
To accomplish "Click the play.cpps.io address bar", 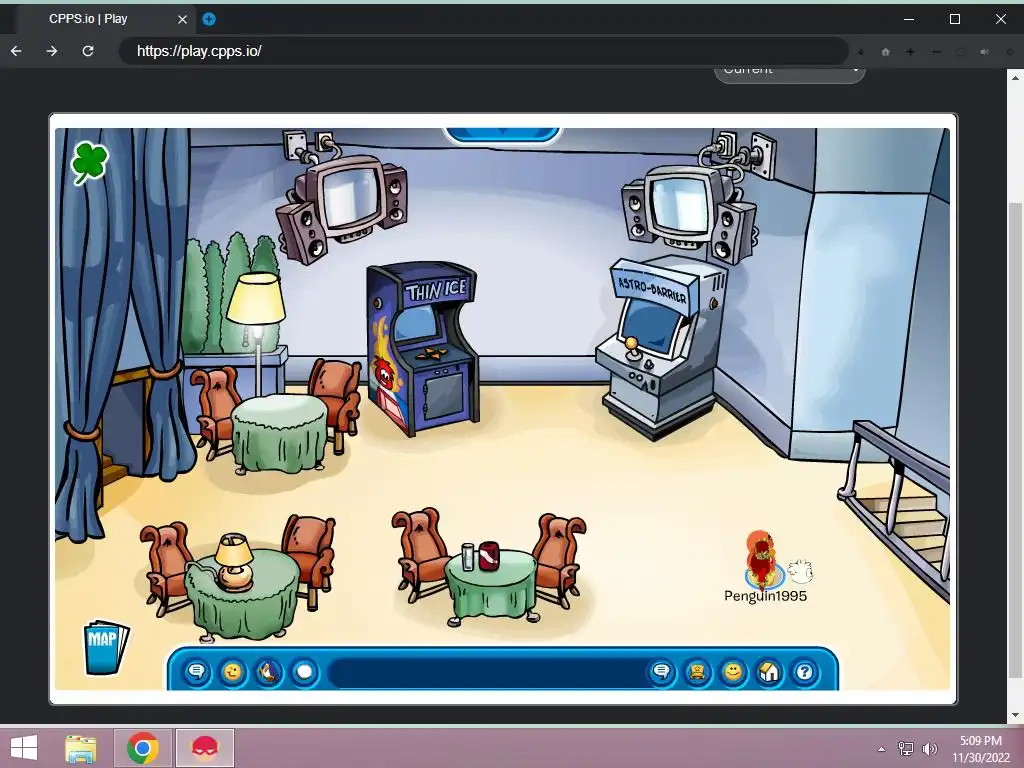I will tap(483, 51).
